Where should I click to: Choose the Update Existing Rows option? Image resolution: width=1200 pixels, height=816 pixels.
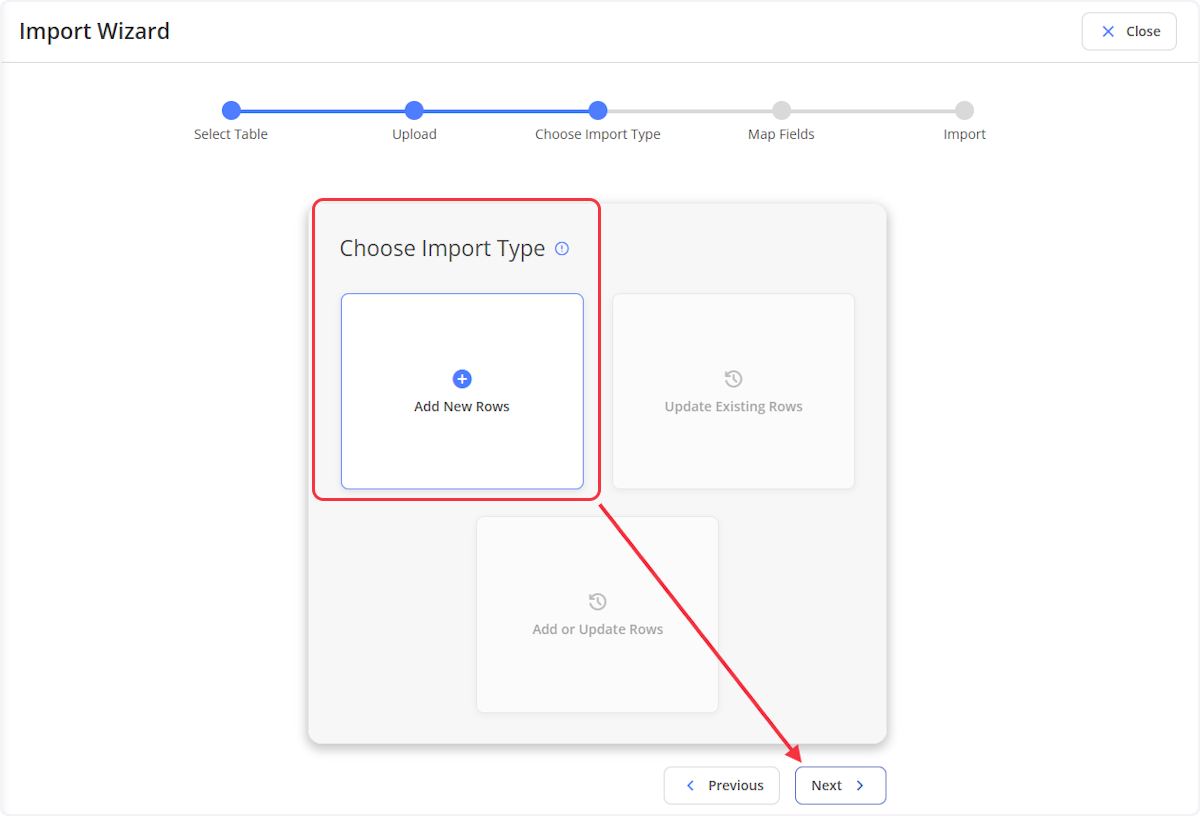[x=734, y=391]
